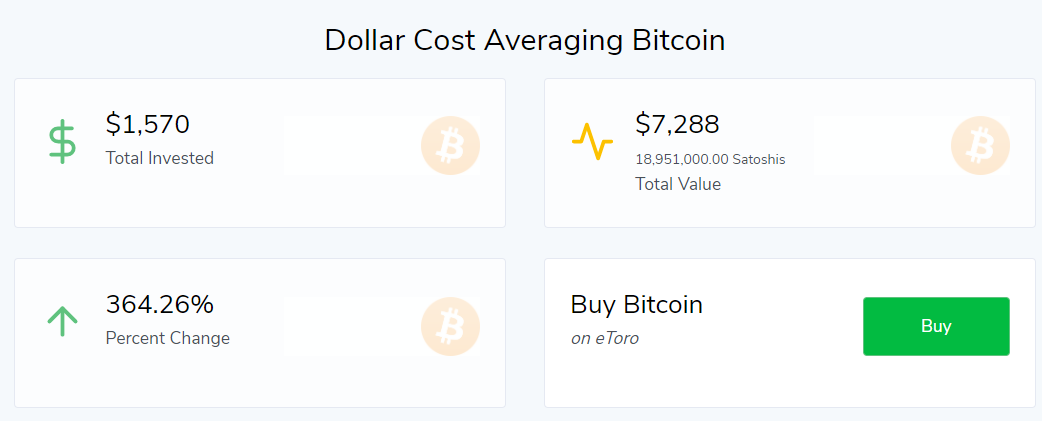1042x421 pixels.
Task: Select the $7,288 total value amount
Action: click(x=677, y=124)
